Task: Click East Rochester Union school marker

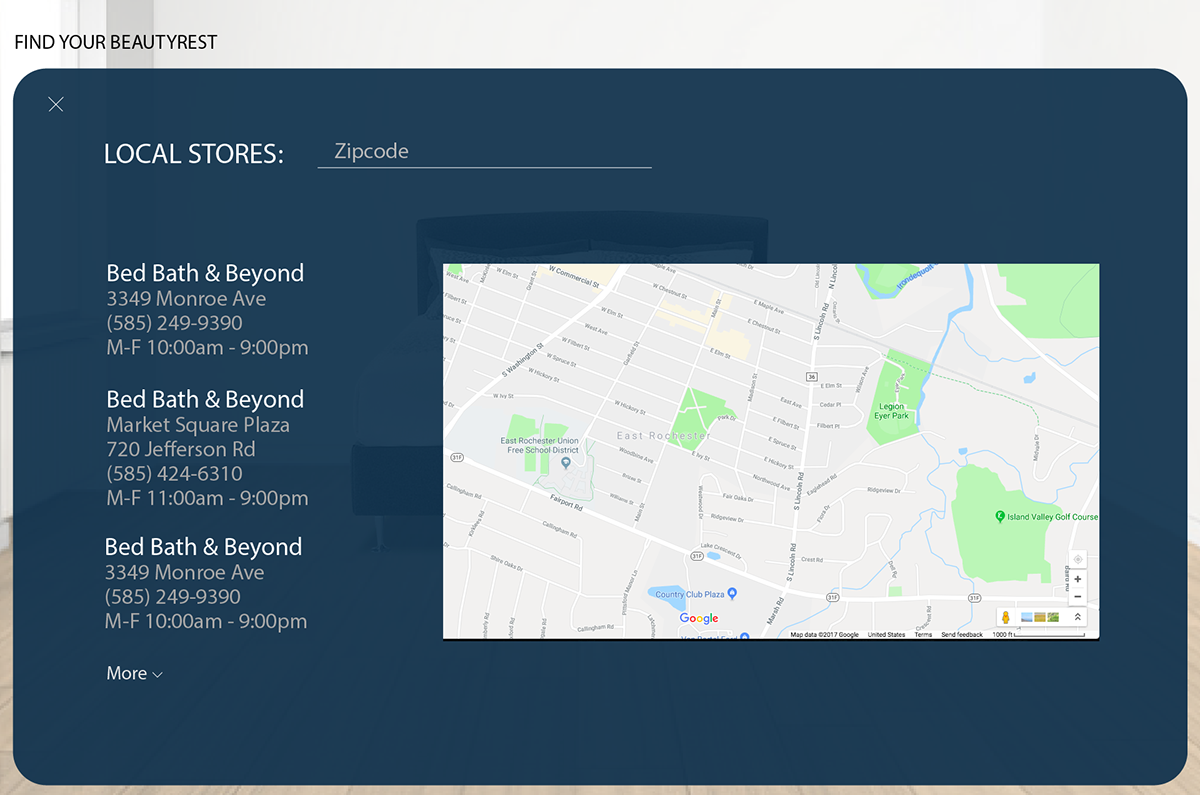Action: (x=566, y=462)
